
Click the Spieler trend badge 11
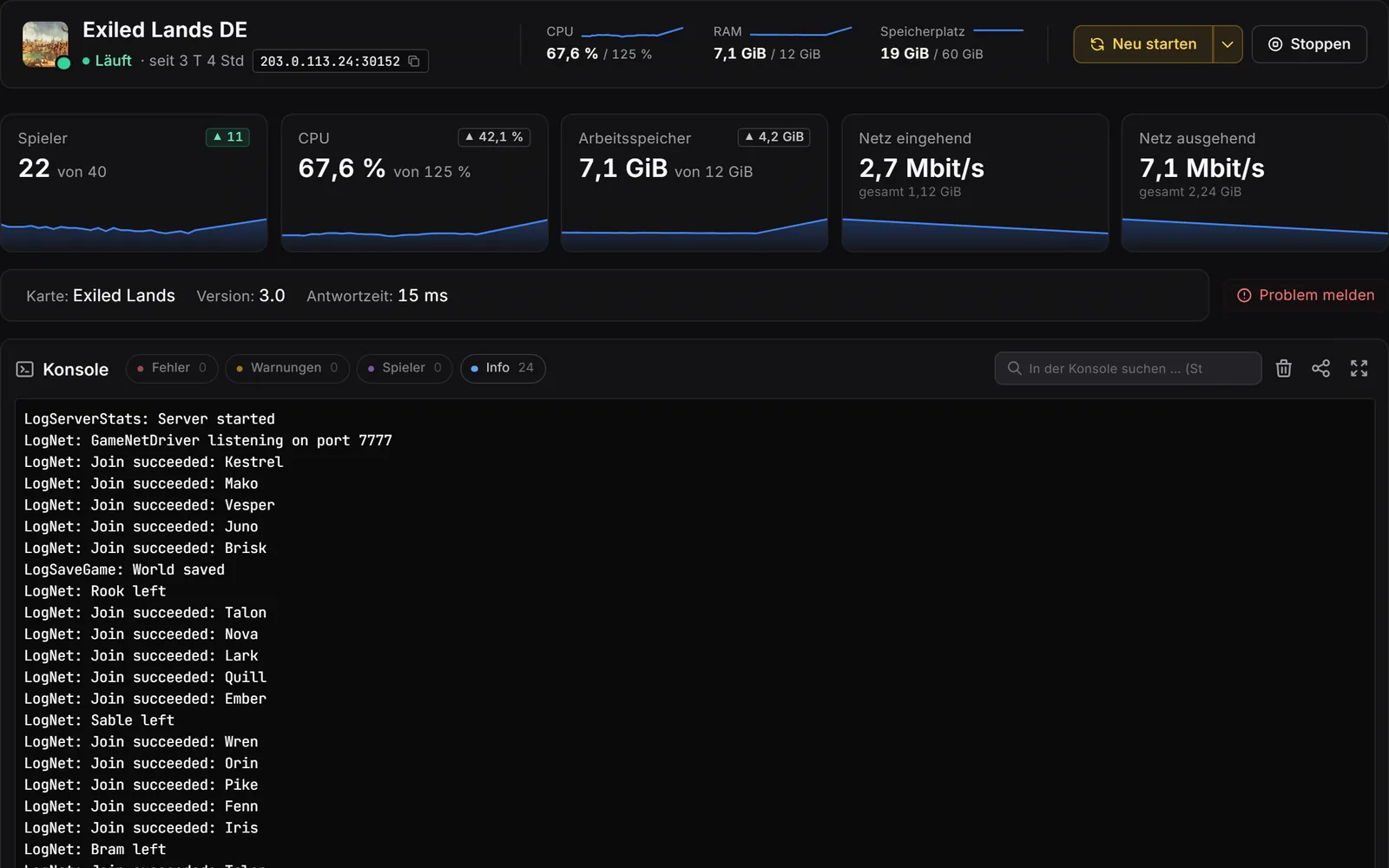tap(227, 137)
